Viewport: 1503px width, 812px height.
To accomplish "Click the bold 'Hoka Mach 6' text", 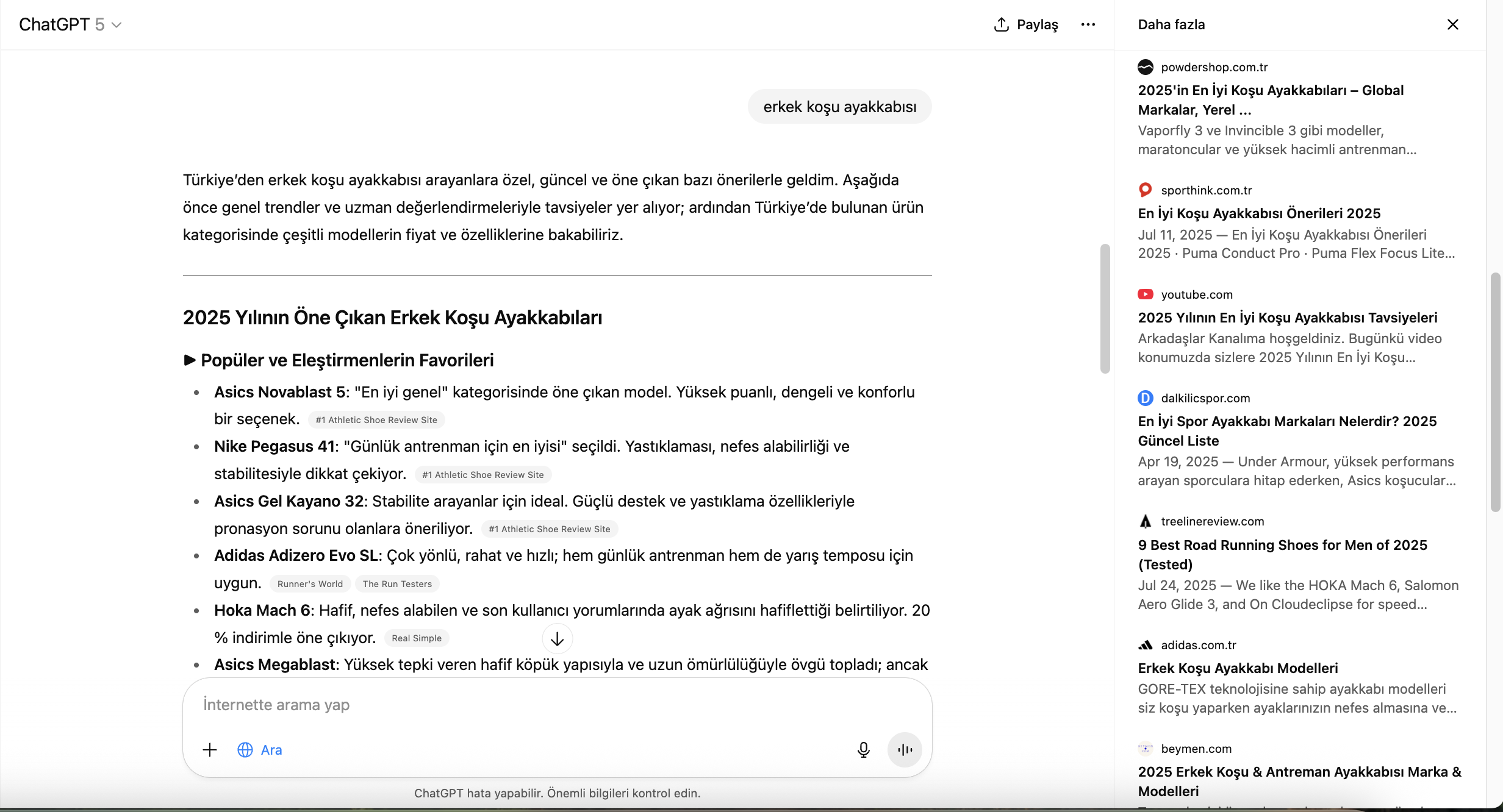I will (262, 610).
